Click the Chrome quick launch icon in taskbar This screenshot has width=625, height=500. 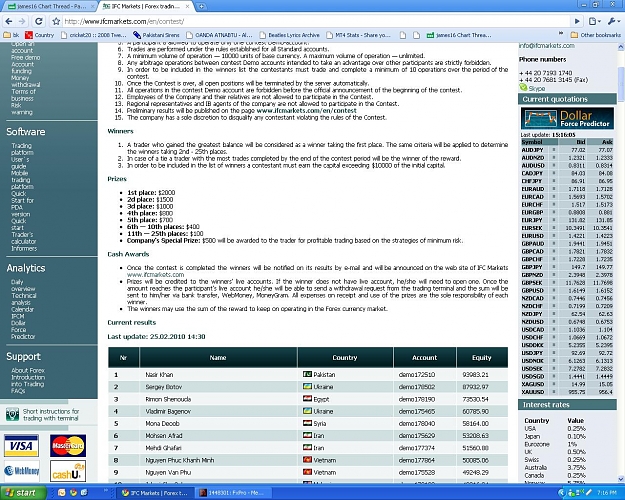click(x=73, y=493)
